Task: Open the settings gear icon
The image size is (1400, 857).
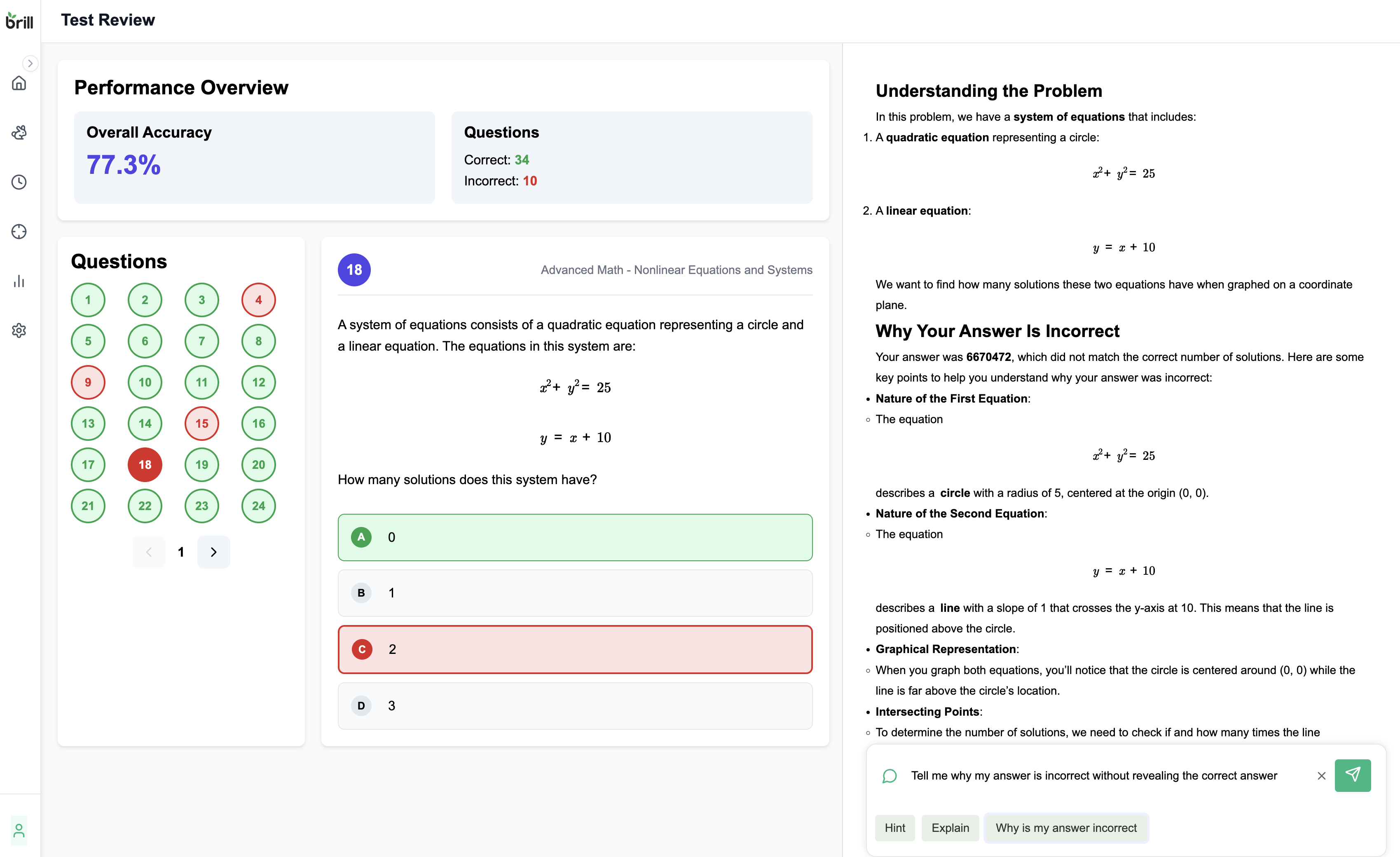Action: (x=19, y=330)
